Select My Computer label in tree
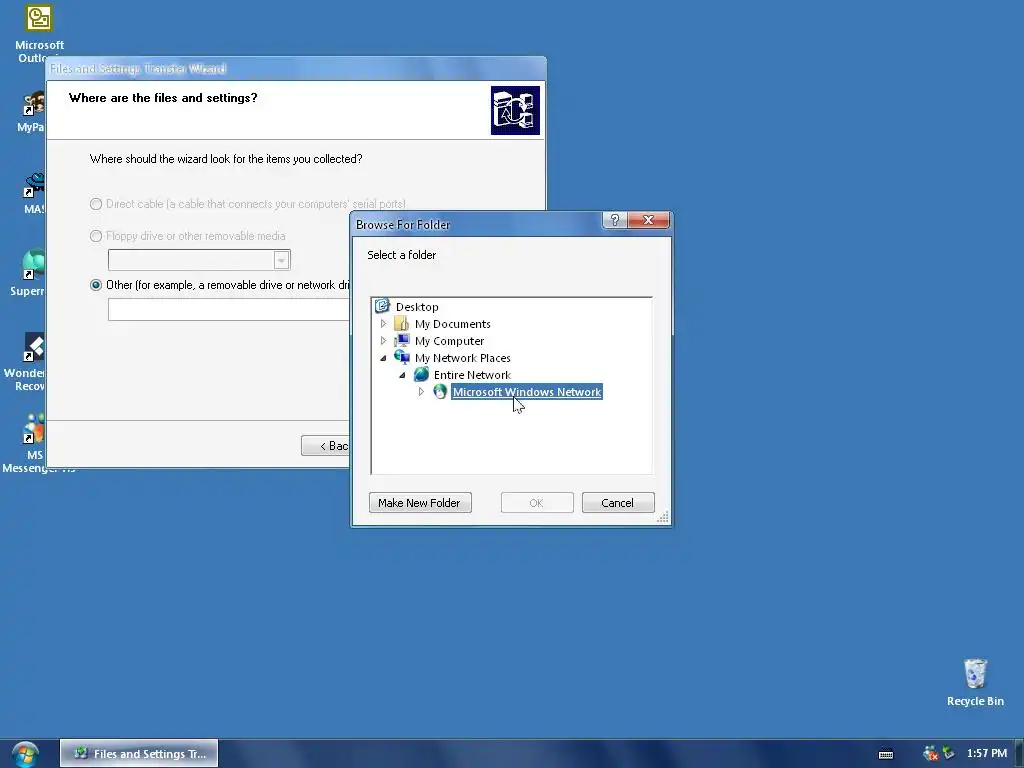 click(x=449, y=341)
